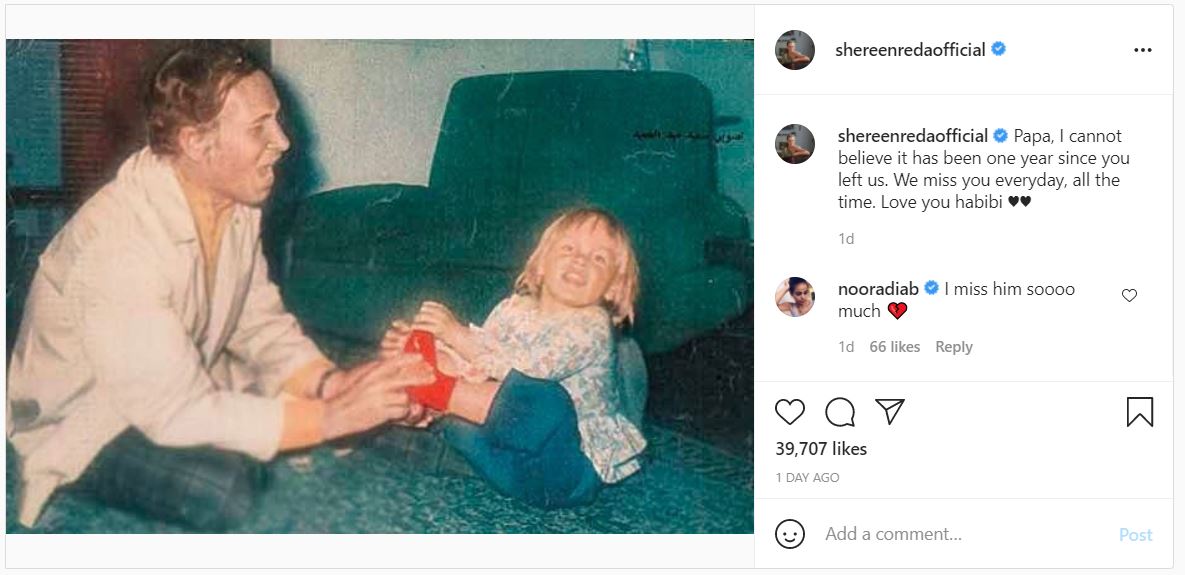The height and width of the screenshot is (575, 1185).
Task: Open nooradiab's profile picture
Action: pyautogui.click(x=795, y=297)
